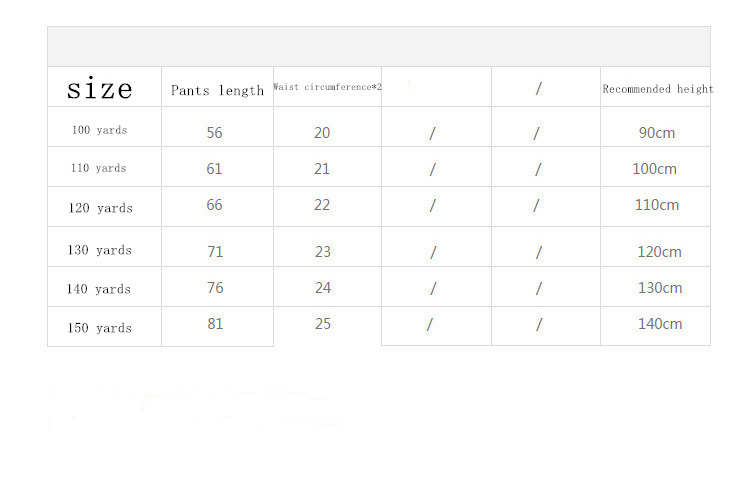Click the "140 yards" size cell

(99, 289)
